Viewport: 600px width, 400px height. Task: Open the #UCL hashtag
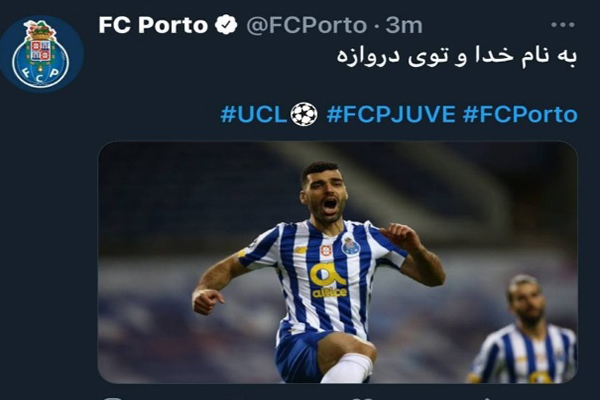click(x=253, y=114)
